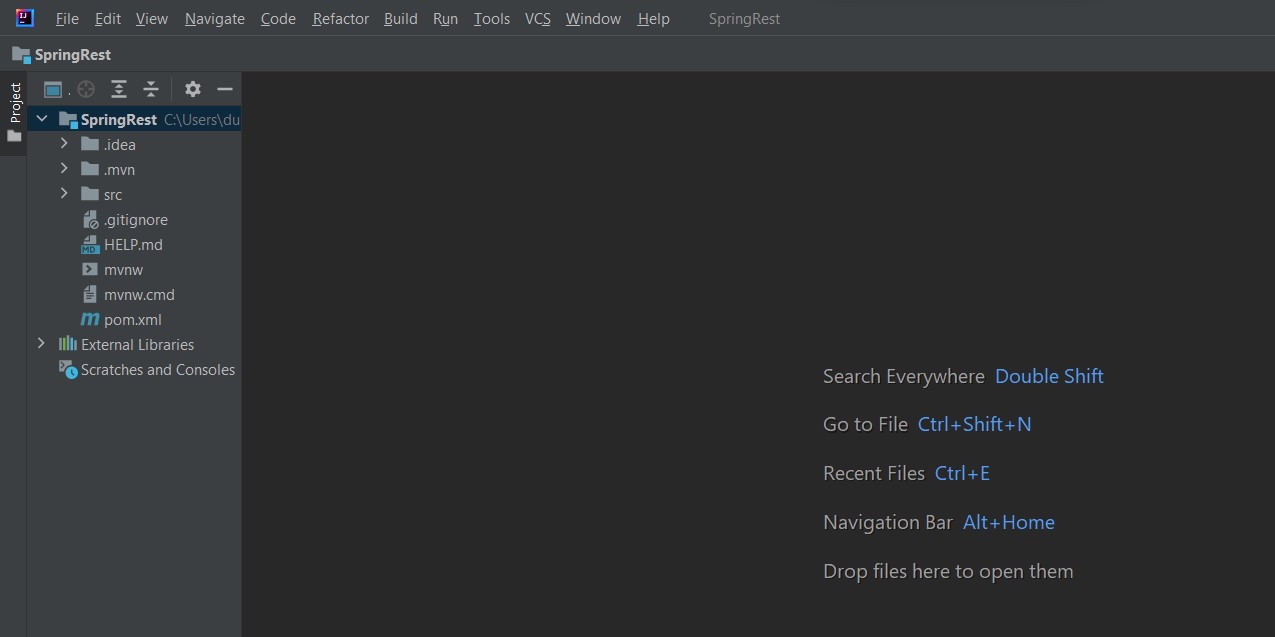Expand the src folder
The height and width of the screenshot is (637, 1275).
[64, 194]
